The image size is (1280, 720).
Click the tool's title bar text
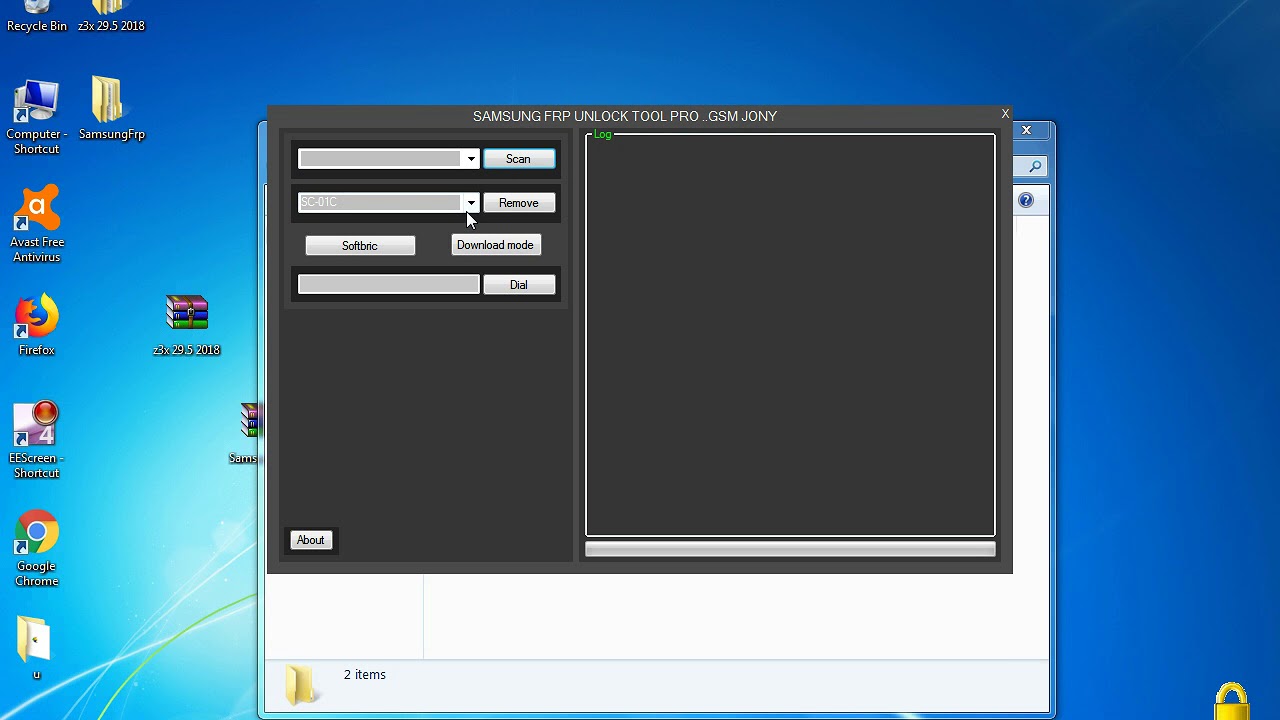(625, 116)
